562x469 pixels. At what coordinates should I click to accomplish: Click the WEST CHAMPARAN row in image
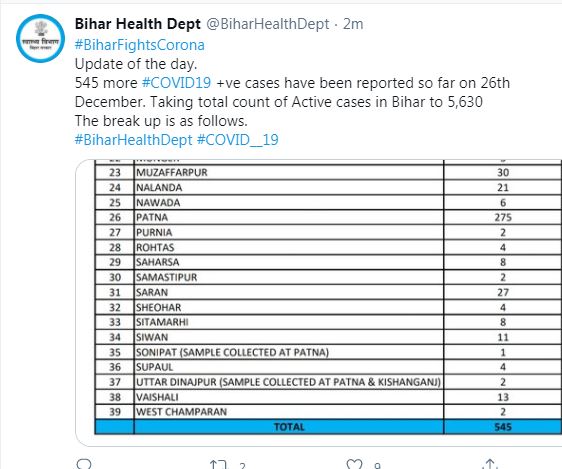(328, 412)
